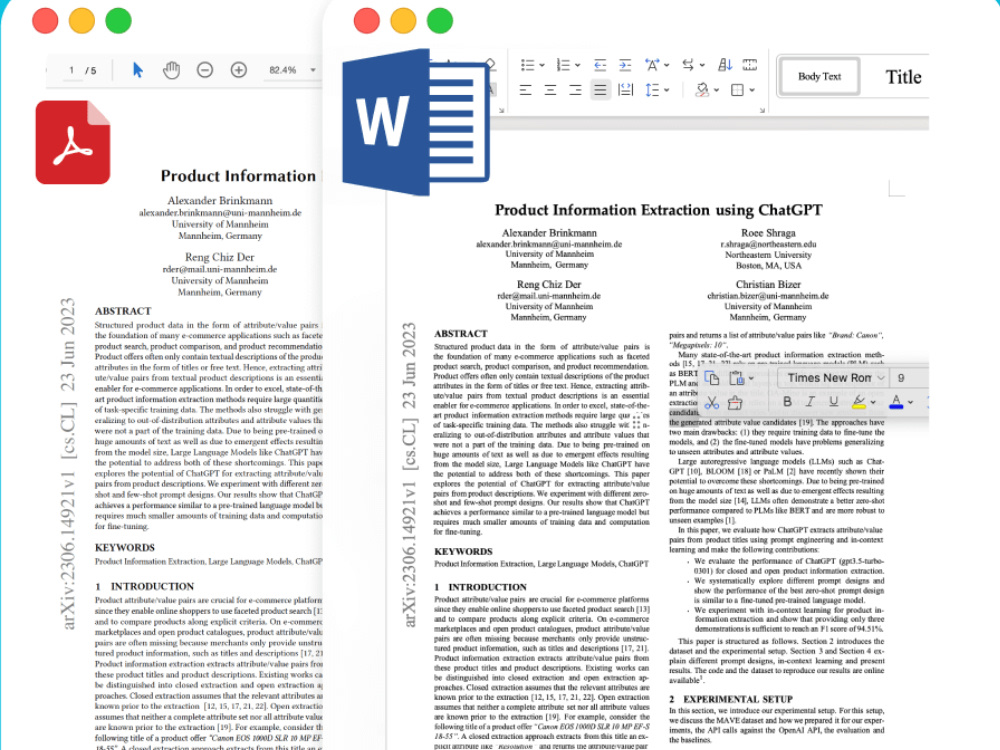1000x750 pixels.
Task: Apply blue font color
Action: click(896, 402)
